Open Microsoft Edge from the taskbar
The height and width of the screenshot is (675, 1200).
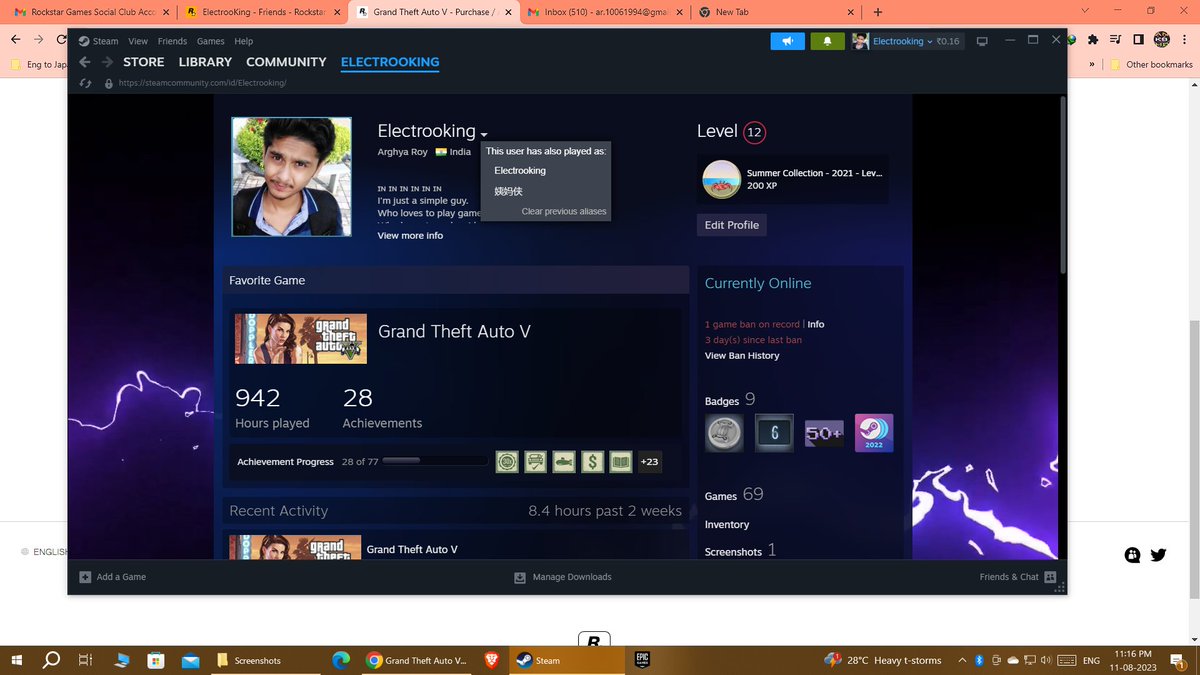(341, 660)
